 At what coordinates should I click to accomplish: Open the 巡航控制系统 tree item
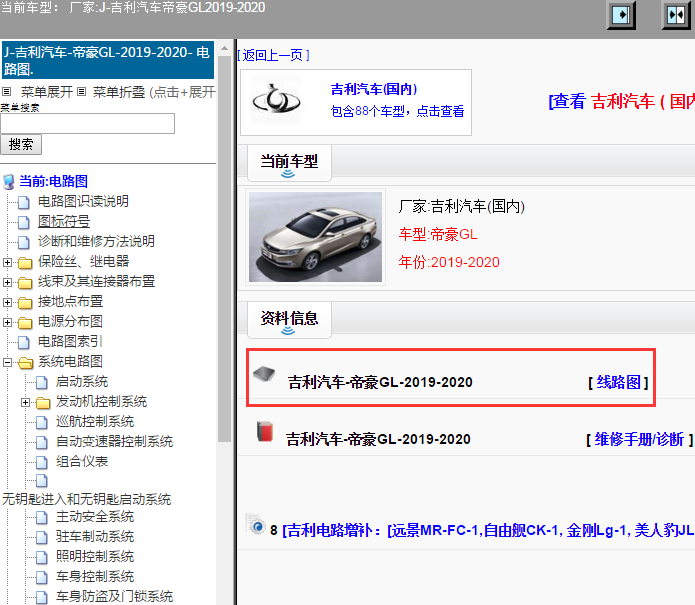[x=95, y=421]
